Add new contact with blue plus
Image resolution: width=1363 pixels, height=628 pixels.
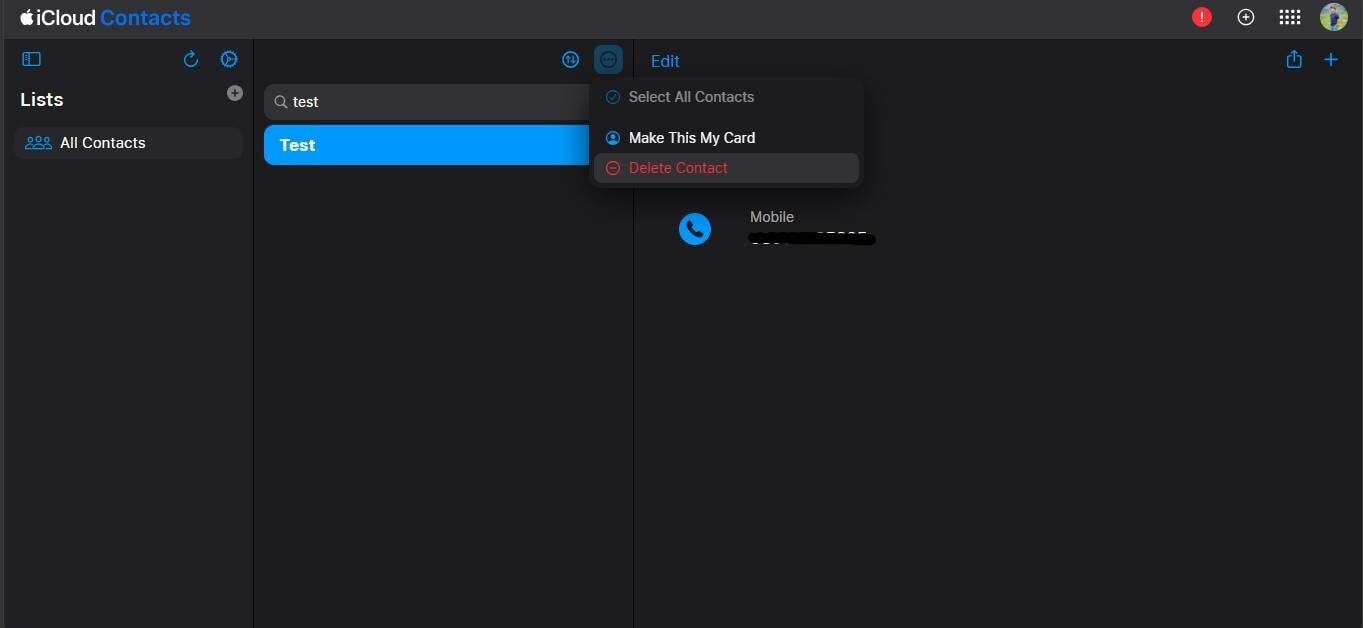1331,59
